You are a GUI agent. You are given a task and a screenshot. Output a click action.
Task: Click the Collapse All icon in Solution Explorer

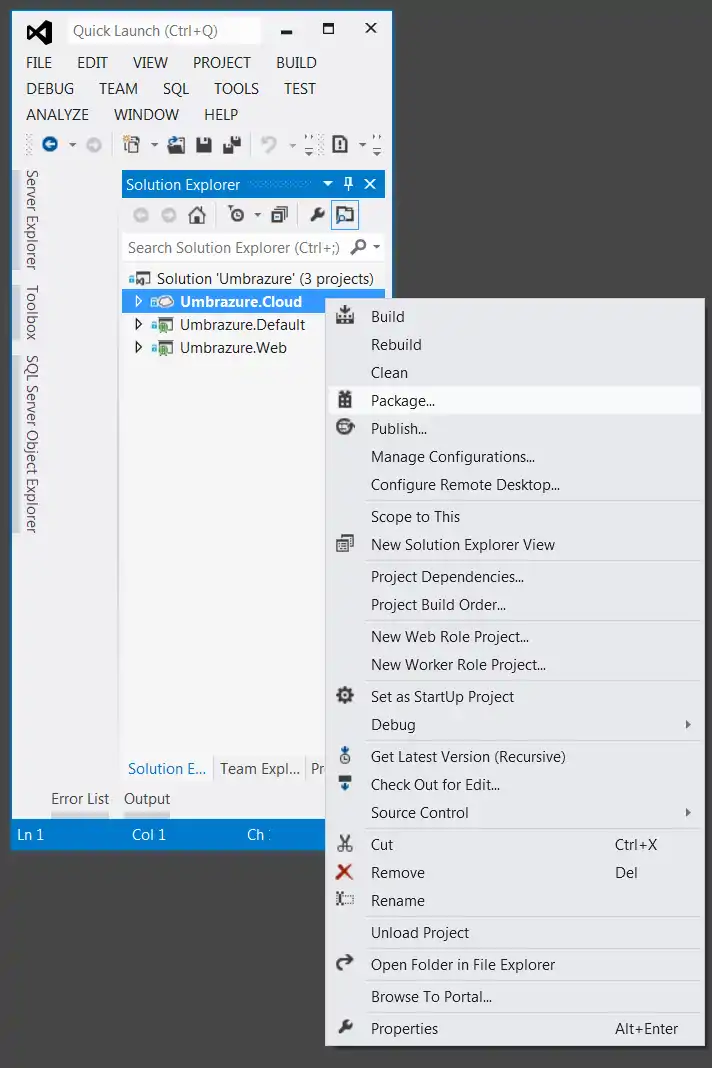pos(279,215)
